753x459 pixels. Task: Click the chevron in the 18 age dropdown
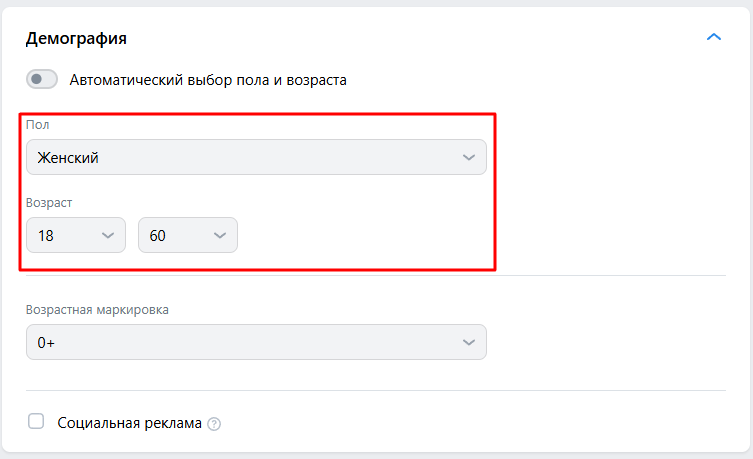coord(108,235)
